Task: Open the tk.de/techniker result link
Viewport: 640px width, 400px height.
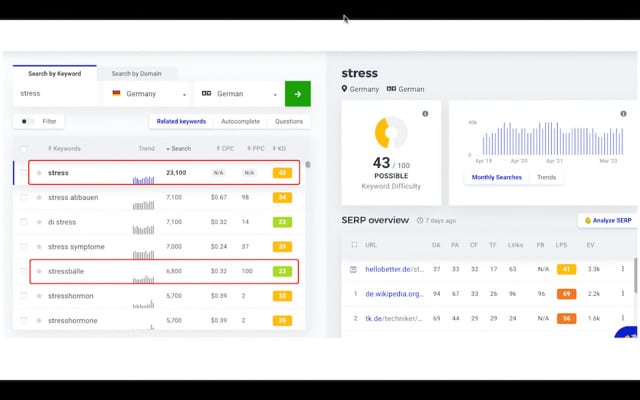Action: (x=391, y=318)
